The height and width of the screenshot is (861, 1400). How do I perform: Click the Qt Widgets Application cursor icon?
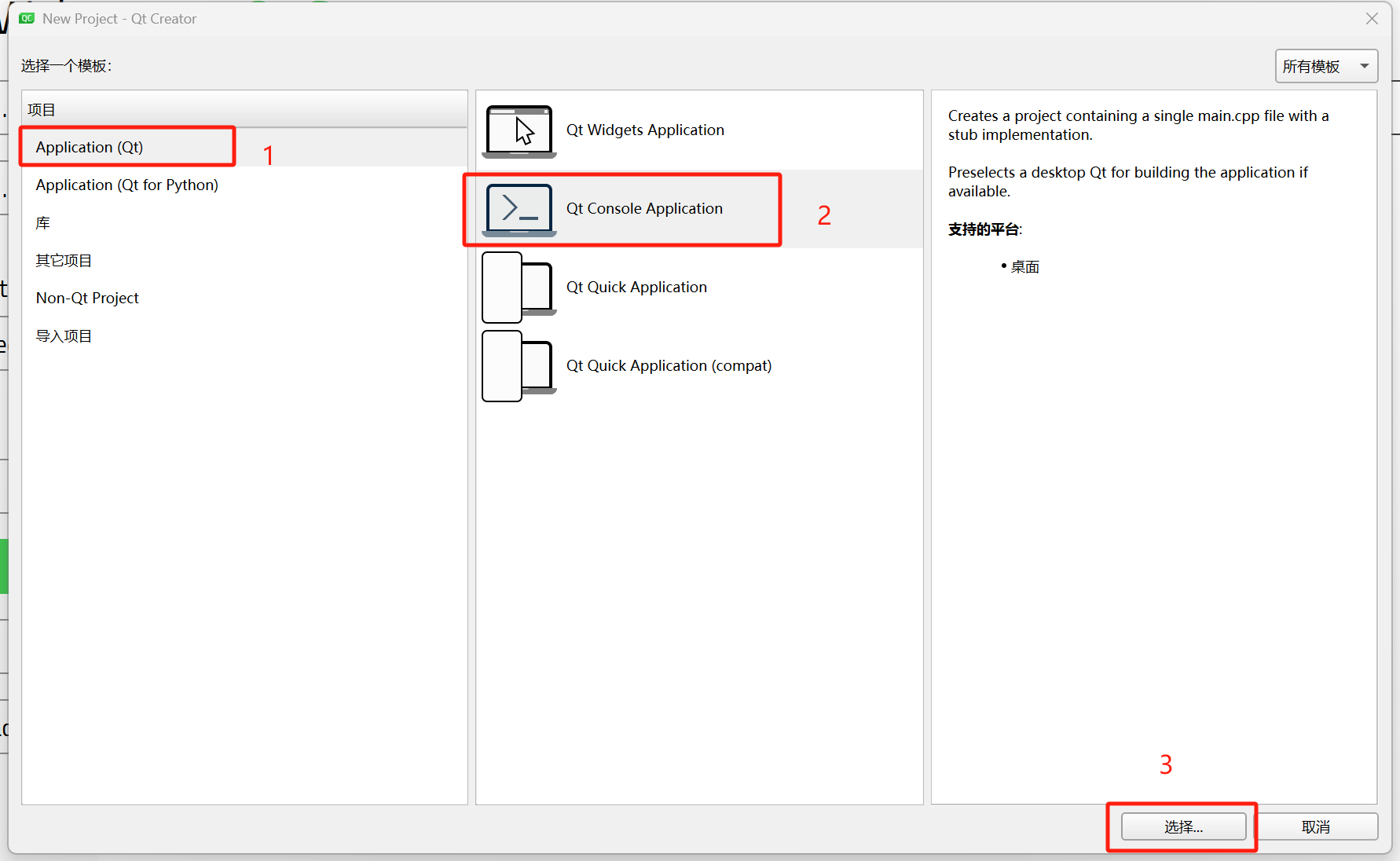(x=518, y=130)
